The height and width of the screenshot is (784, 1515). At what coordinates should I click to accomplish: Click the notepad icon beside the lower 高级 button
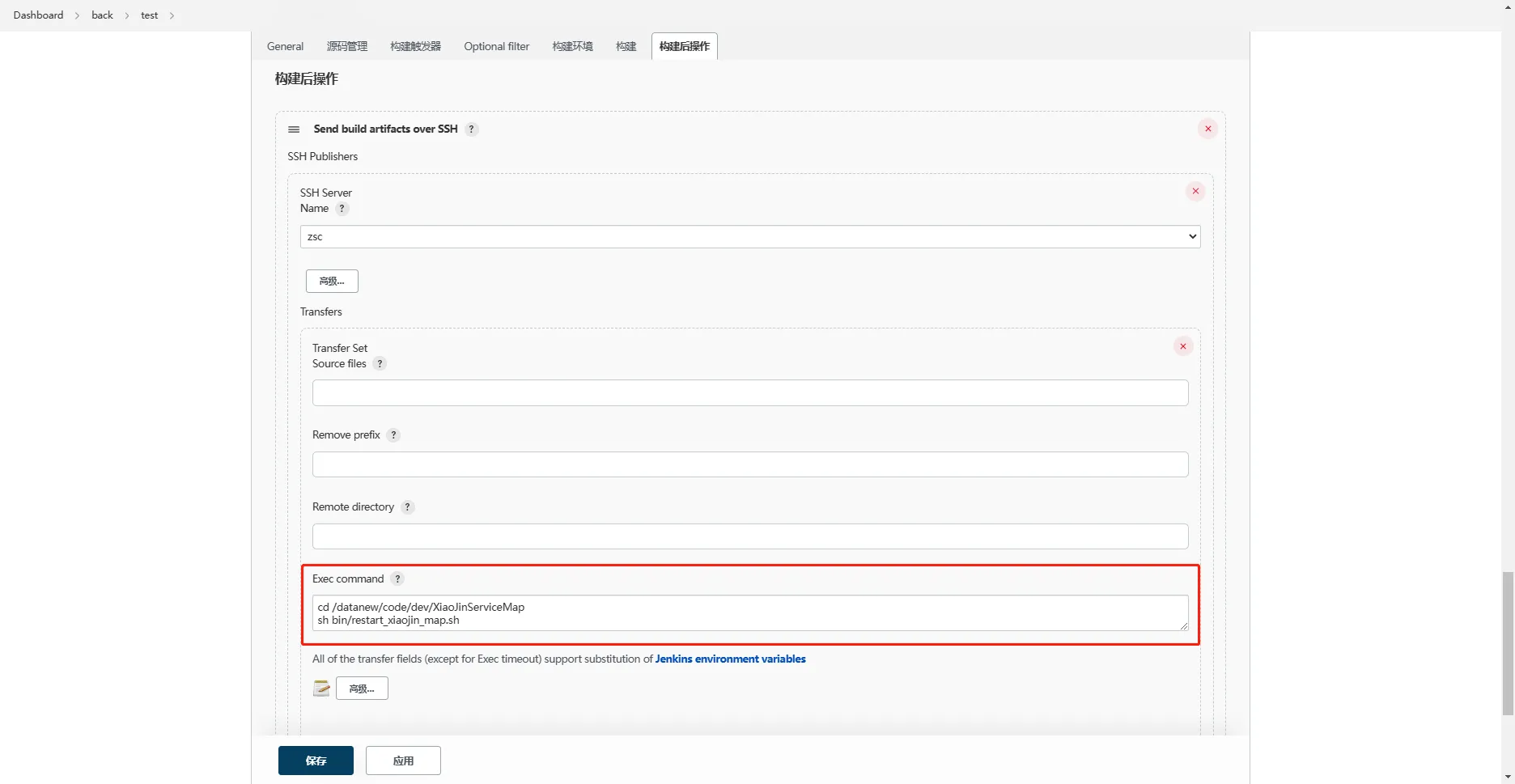click(x=321, y=689)
